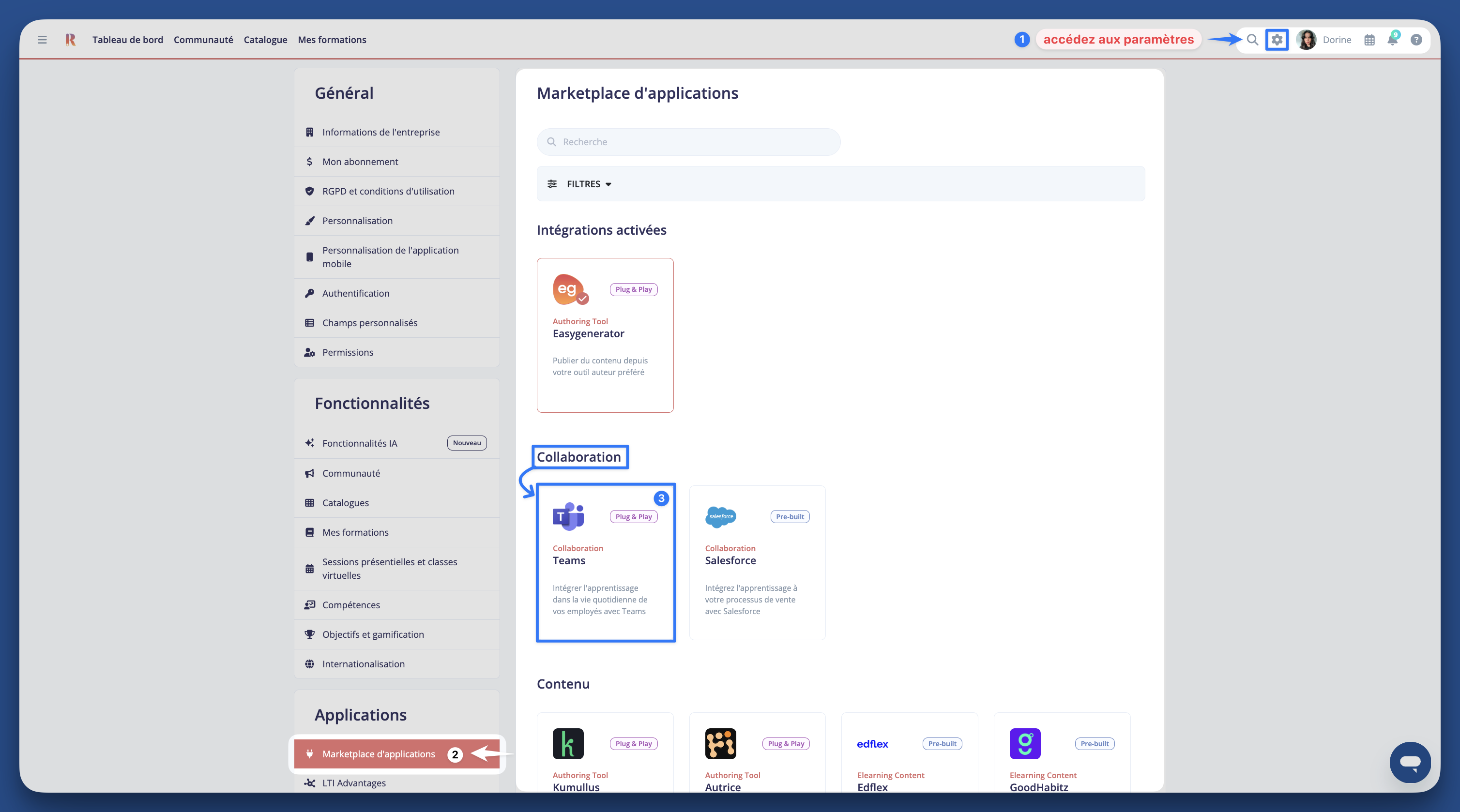Screen dimensions: 1460x812
Task: Click Plug & Play tag on Autrice
Action: (x=786, y=743)
